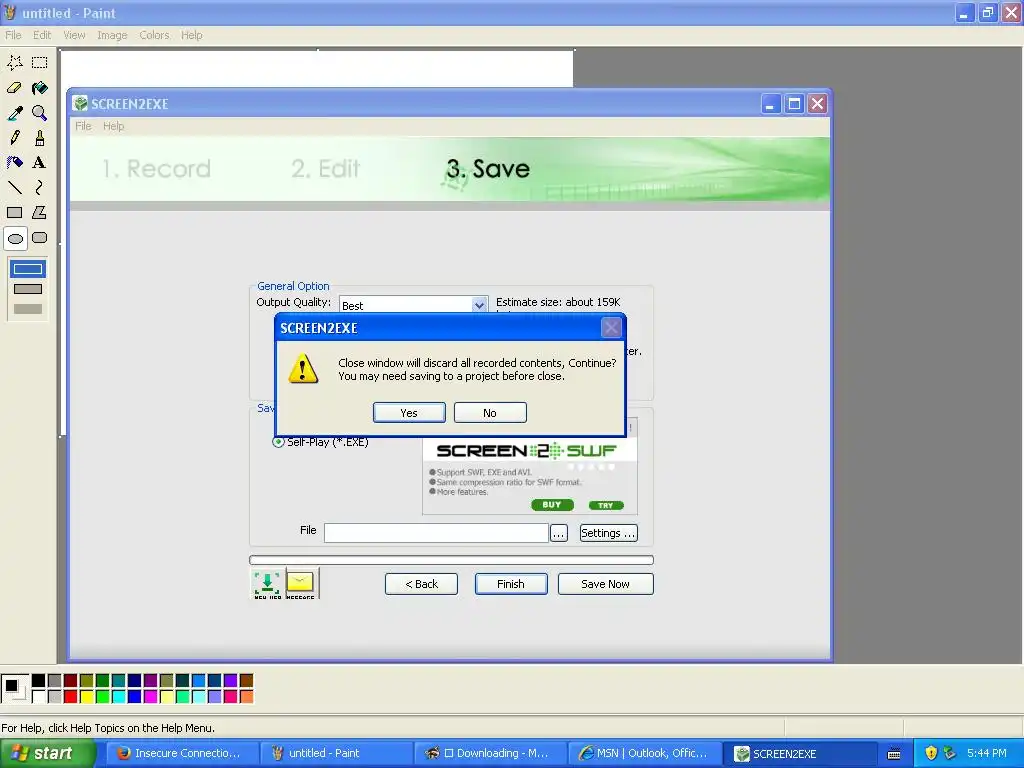Go to the 2. Edit step
1024x768 pixels.
[x=326, y=168]
